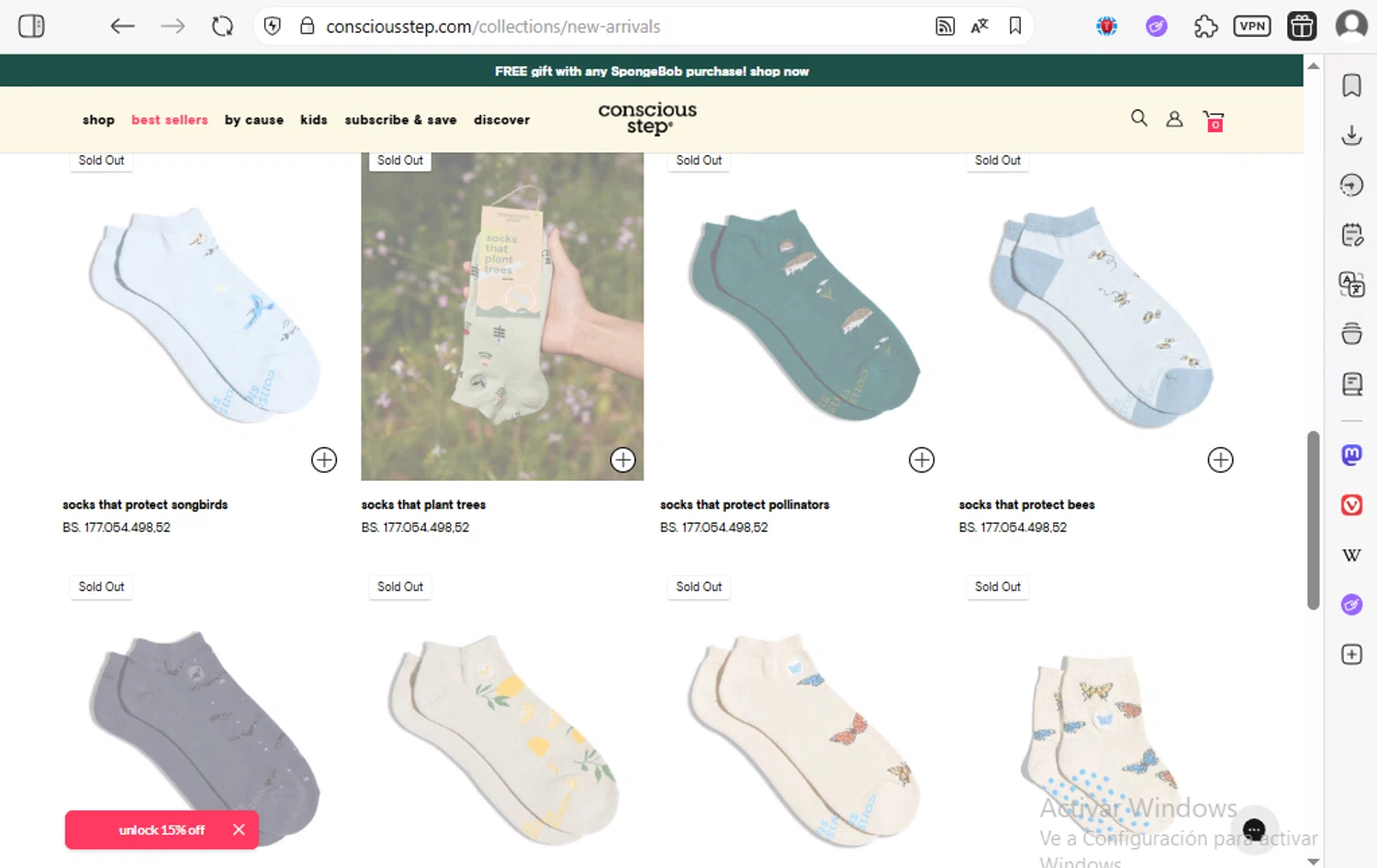Open the by cause menu
The height and width of the screenshot is (868, 1377).
click(254, 119)
